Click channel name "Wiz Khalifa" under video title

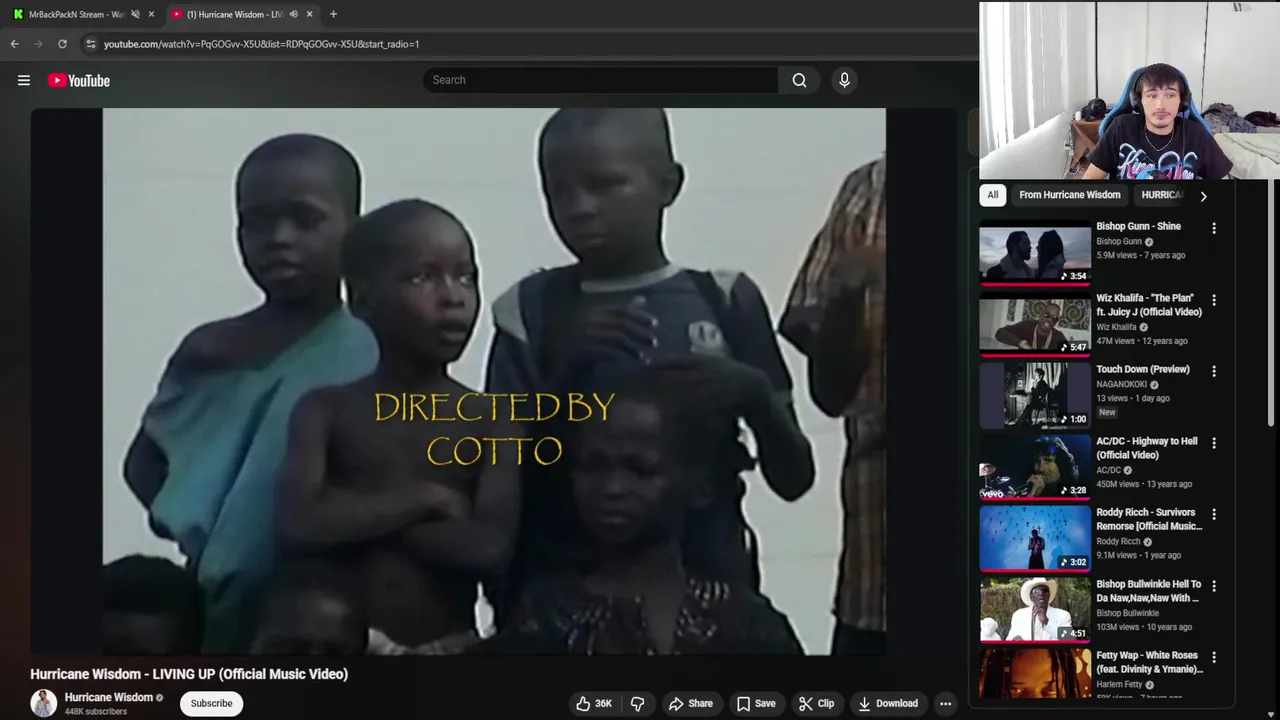(x=1116, y=327)
